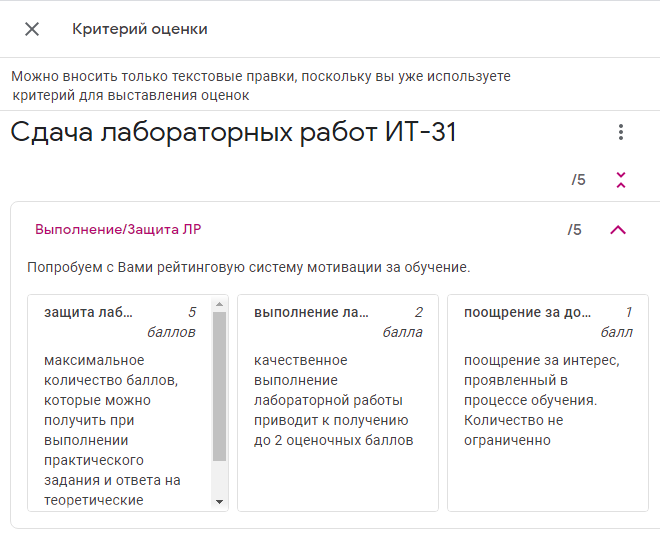
Task: Click the 2 балла score value
Action: 402,322
